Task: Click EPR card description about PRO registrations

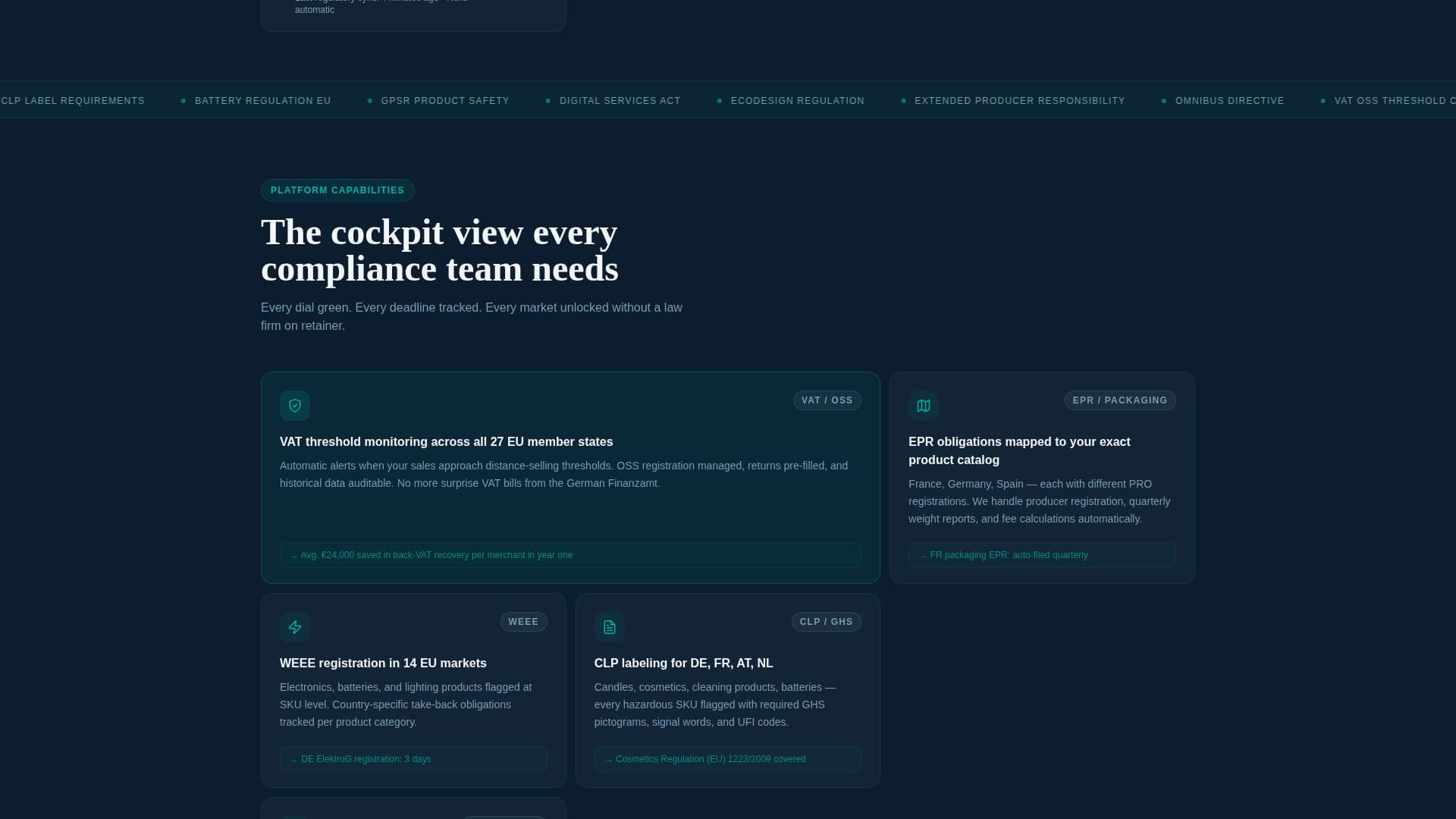Action: (1040, 501)
